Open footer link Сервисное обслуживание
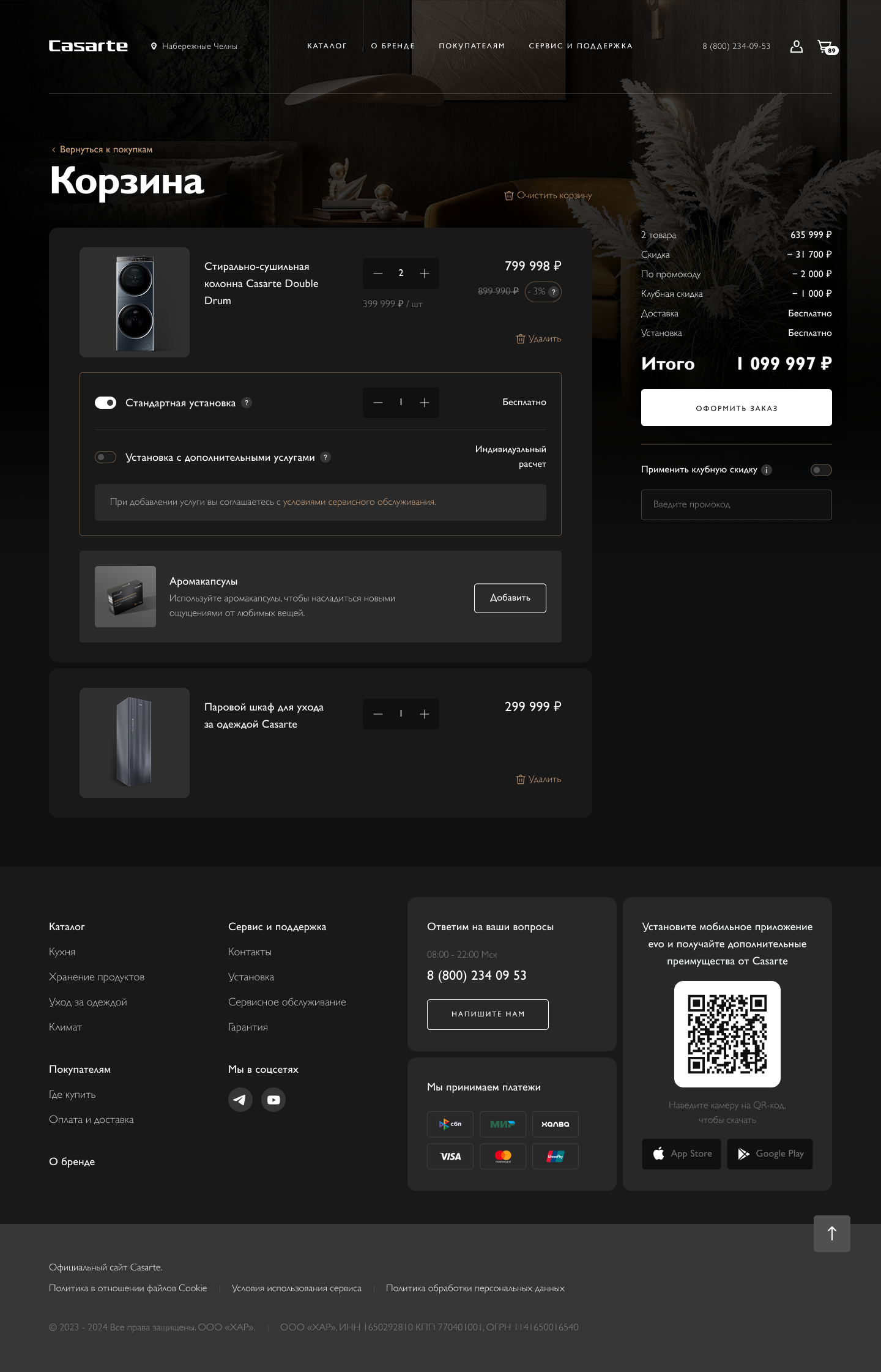The width and height of the screenshot is (881, 1372). point(287,1002)
